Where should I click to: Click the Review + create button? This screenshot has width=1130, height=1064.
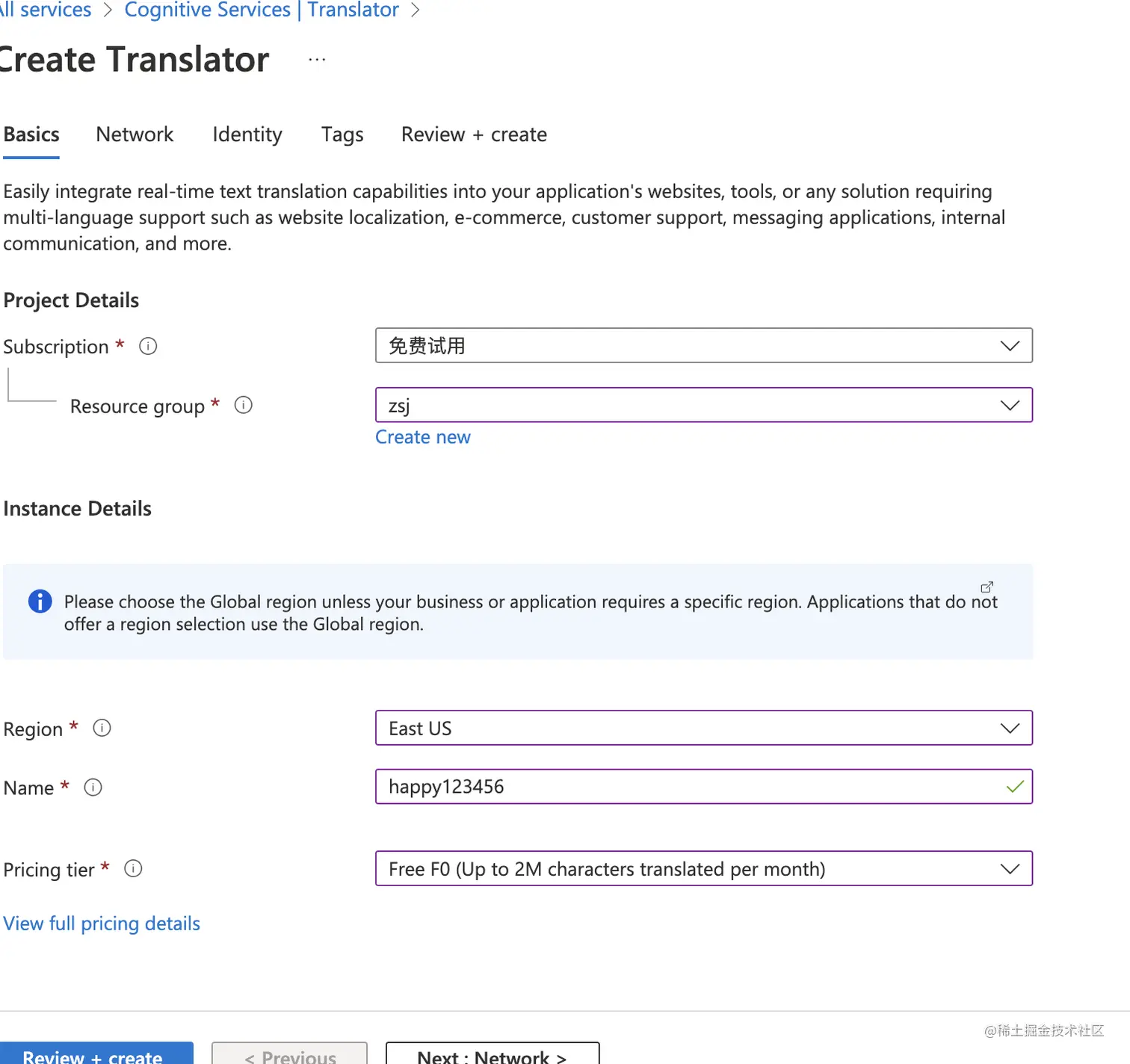click(96, 1053)
